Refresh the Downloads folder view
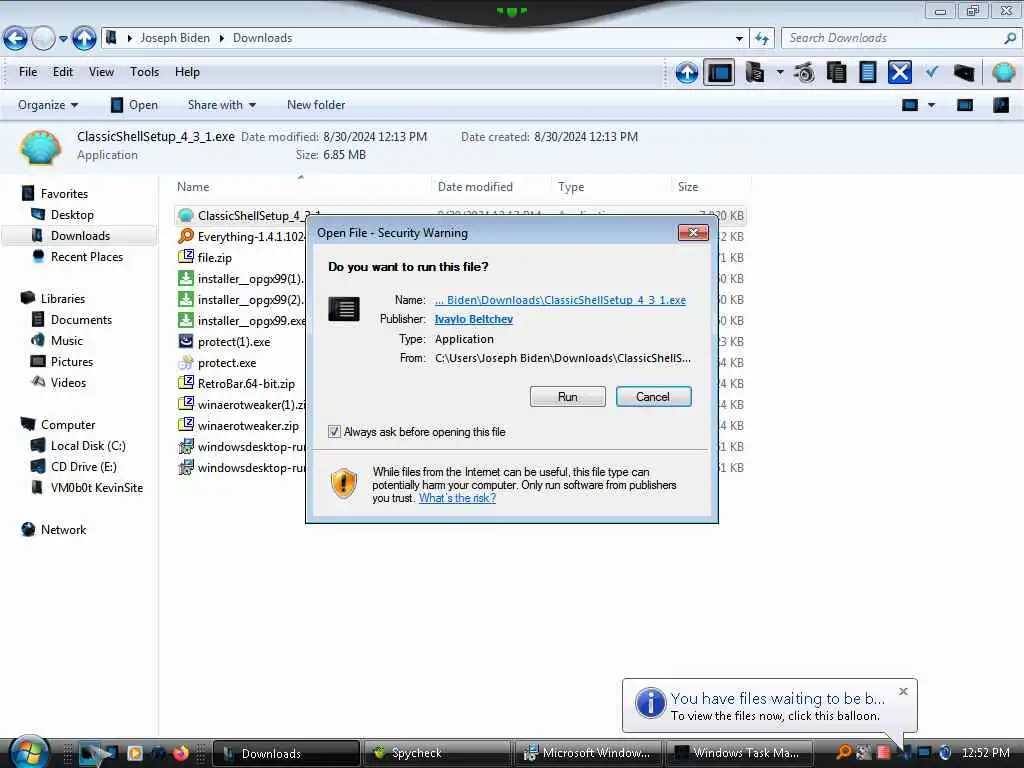Image resolution: width=1024 pixels, height=768 pixels. point(761,39)
